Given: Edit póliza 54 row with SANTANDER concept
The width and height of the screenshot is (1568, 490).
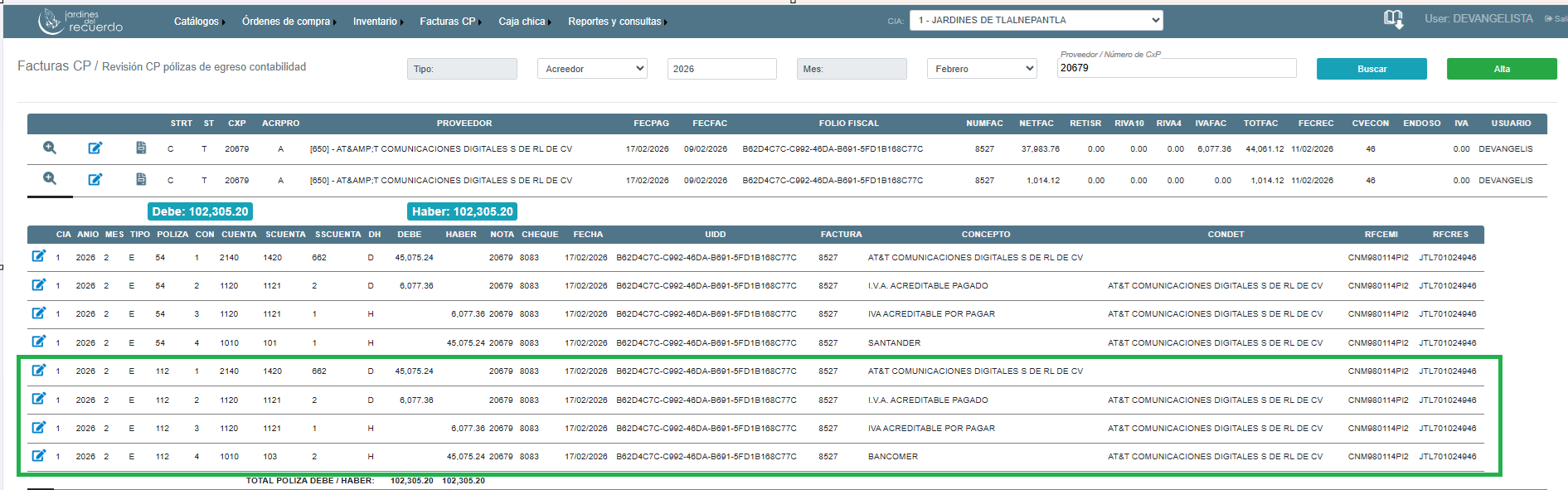Looking at the screenshot, I should click(38, 342).
